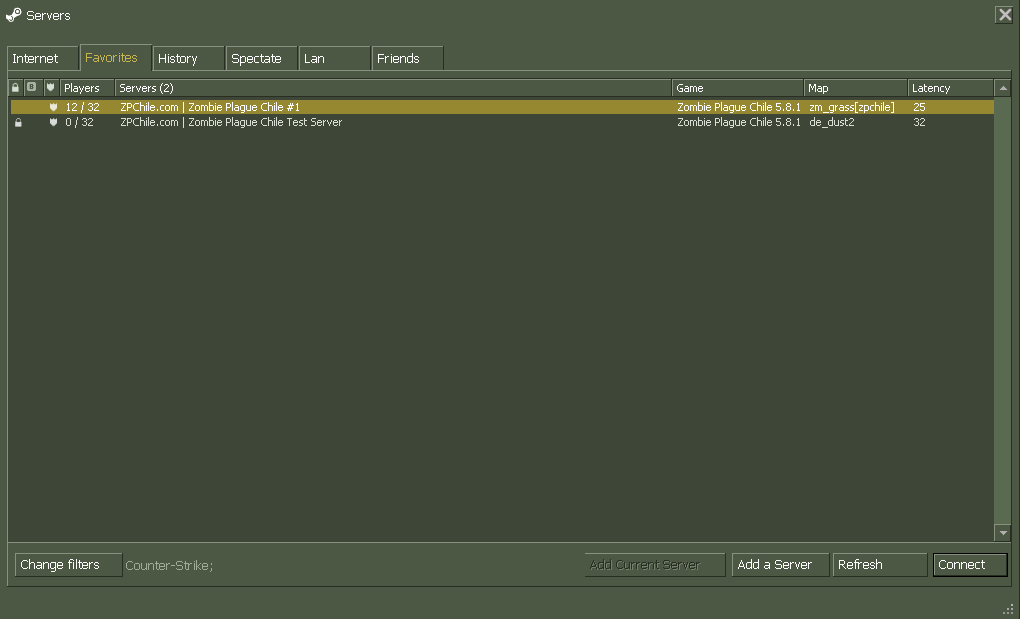Click the lock icon on Test Server row

18,122
